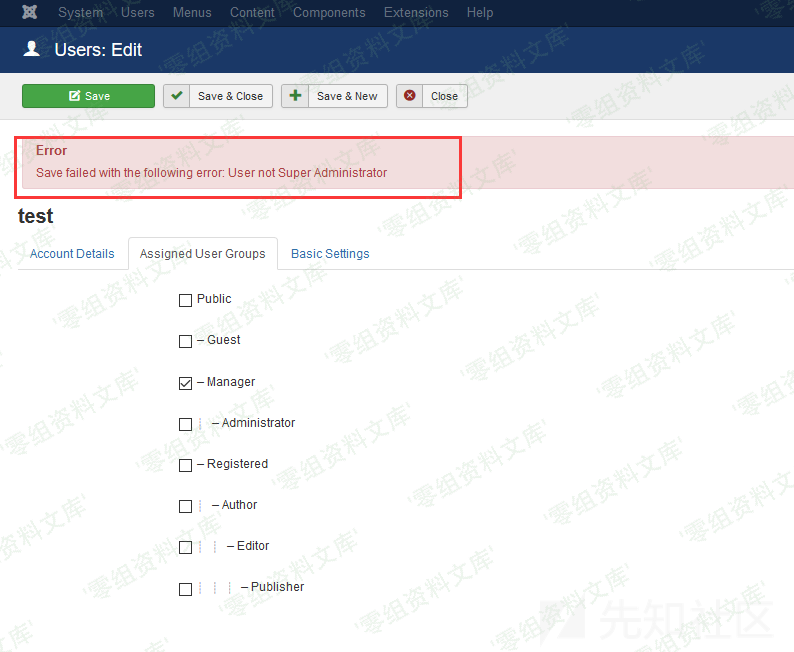
Task: Click the plus icon on Save & New
Action: point(296,96)
